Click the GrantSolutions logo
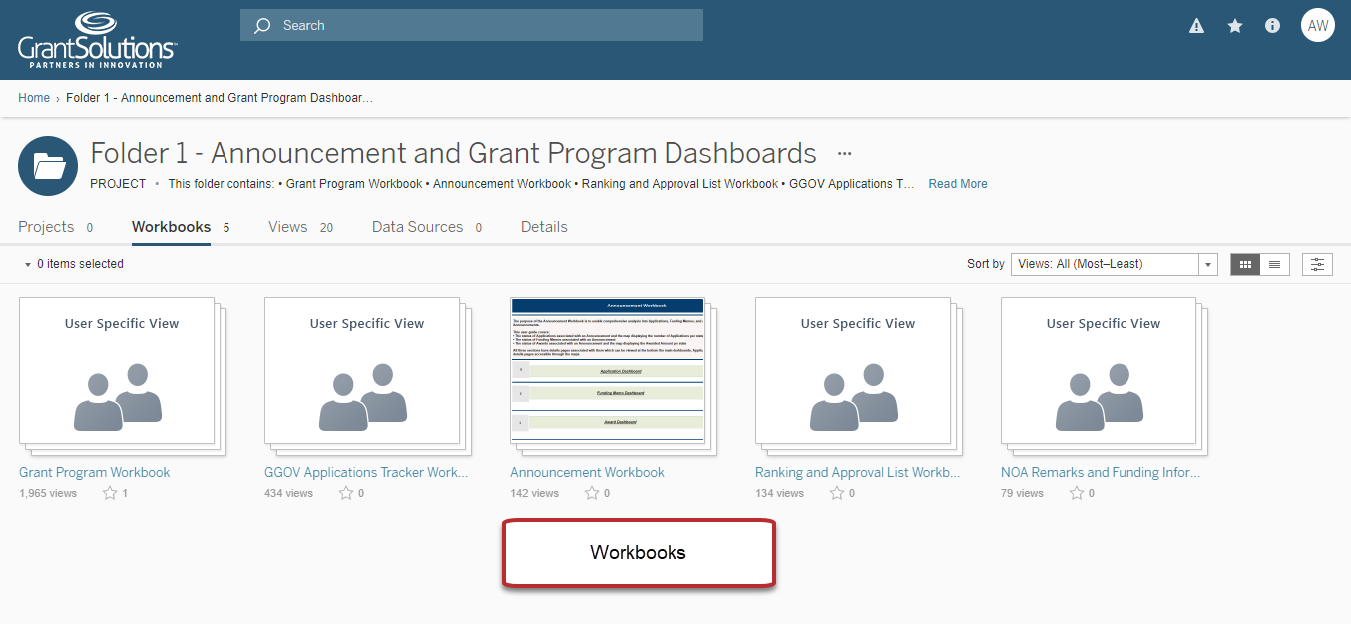This screenshot has width=1351, height=624. pyautogui.click(x=97, y=40)
